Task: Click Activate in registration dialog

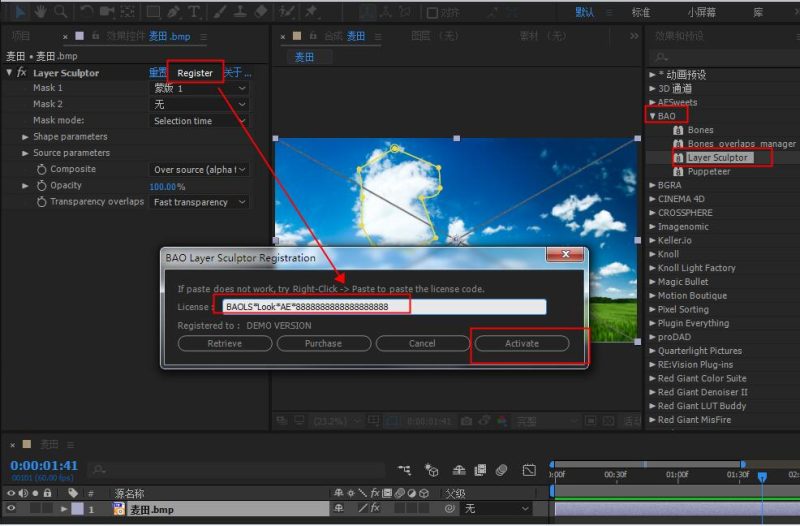Action: pyautogui.click(x=522, y=343)
